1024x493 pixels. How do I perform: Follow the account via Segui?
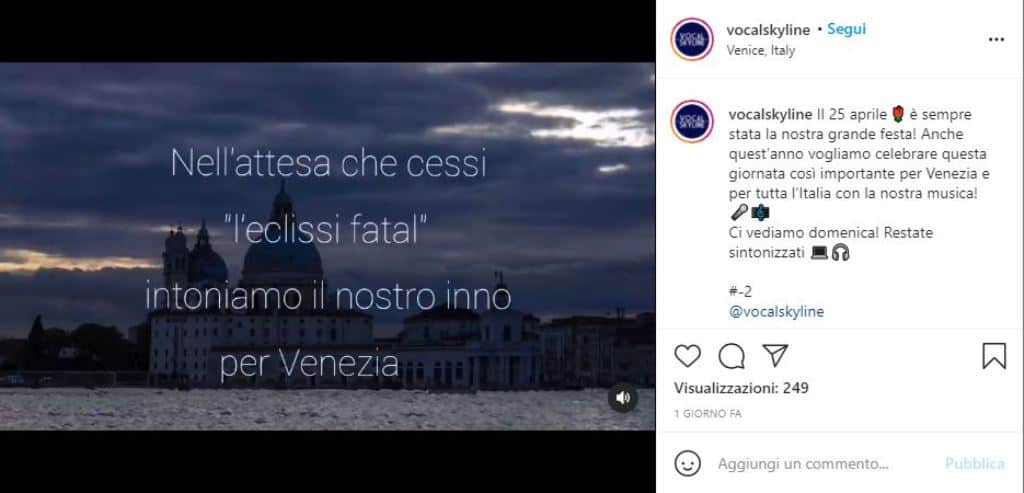[x=846, y=29]
